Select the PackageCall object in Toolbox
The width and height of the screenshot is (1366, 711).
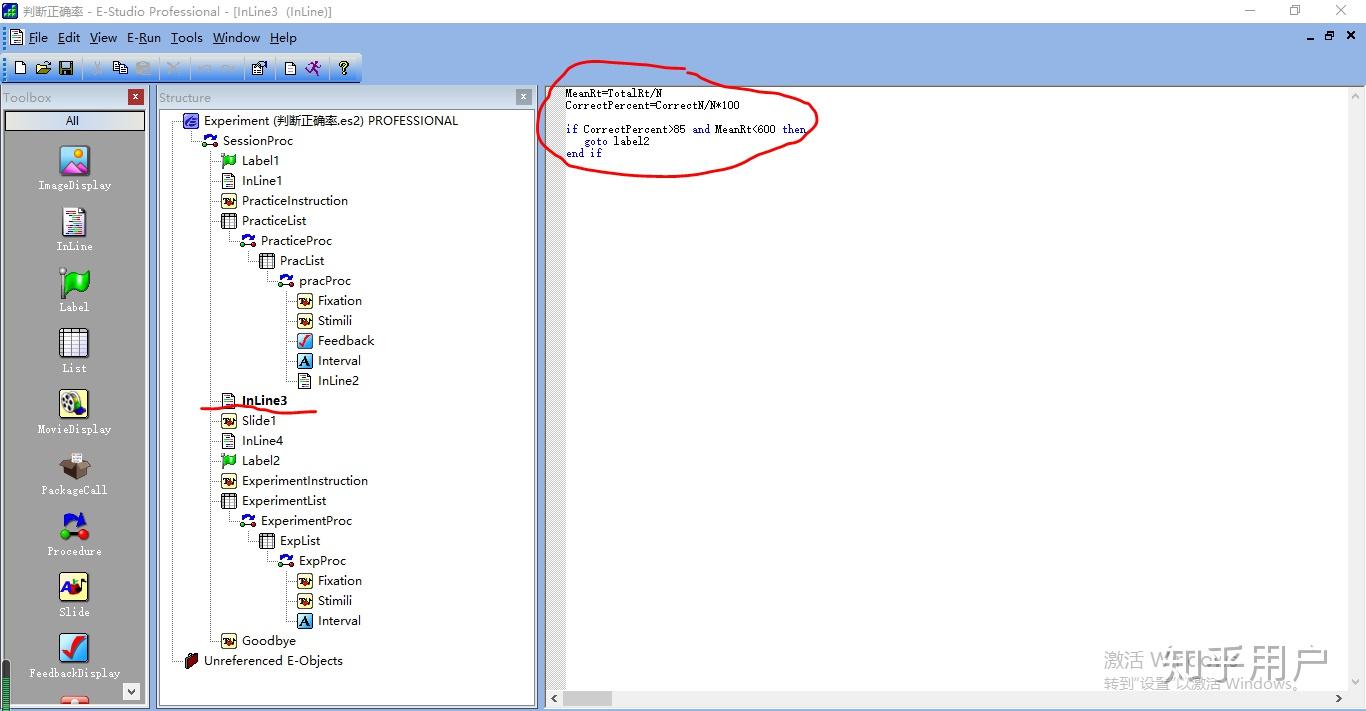pyautogui.click(x=74, y=473)
